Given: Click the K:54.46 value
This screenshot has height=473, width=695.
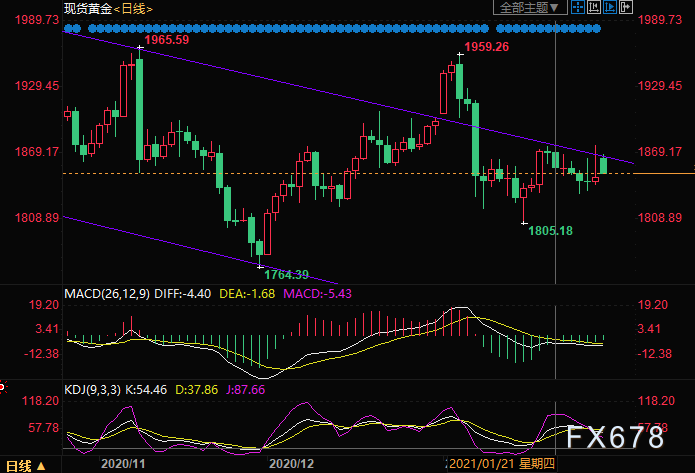Looking at the screenshot, I should click(146, 390).
